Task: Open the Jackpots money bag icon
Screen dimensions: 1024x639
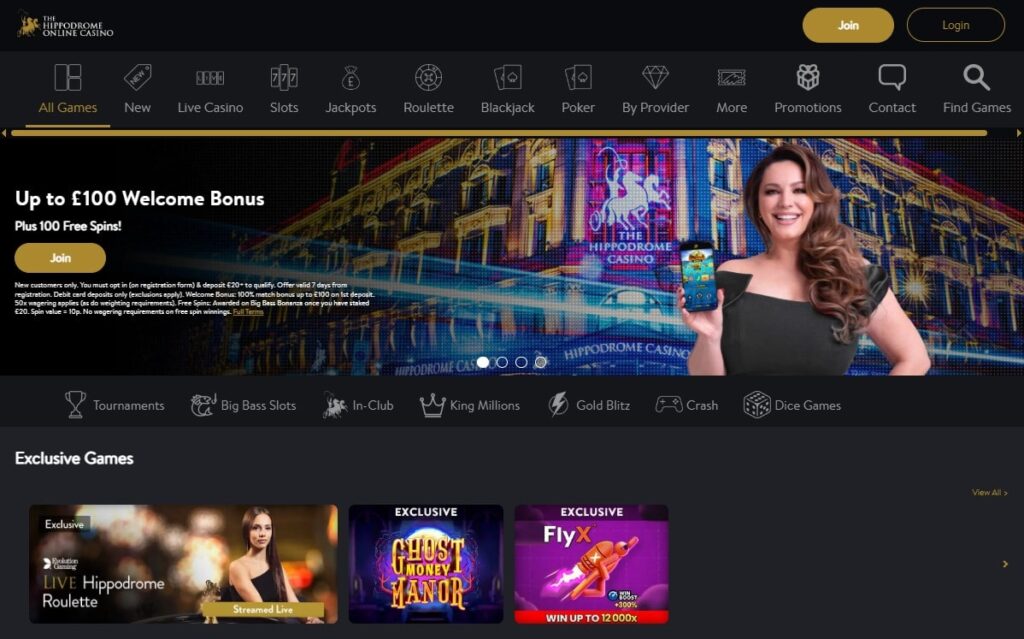Action: (x=351, y=77)
